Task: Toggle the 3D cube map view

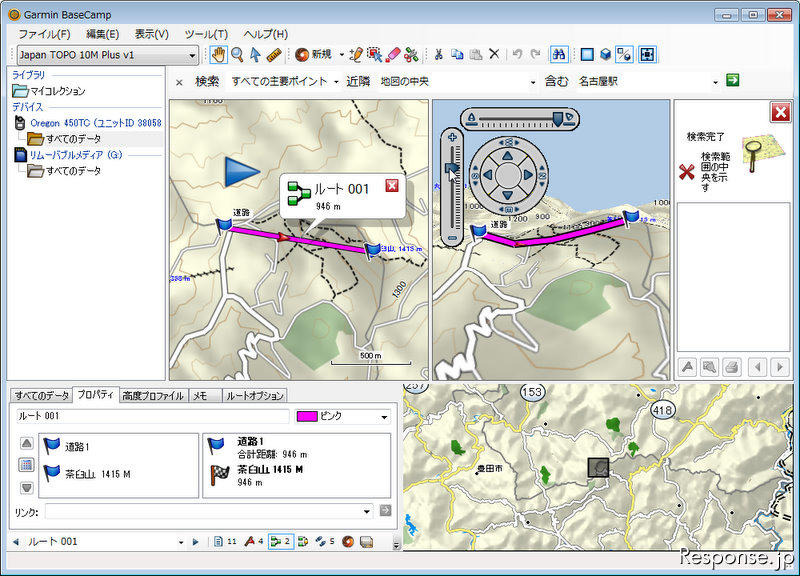Action: click(606, 54)
